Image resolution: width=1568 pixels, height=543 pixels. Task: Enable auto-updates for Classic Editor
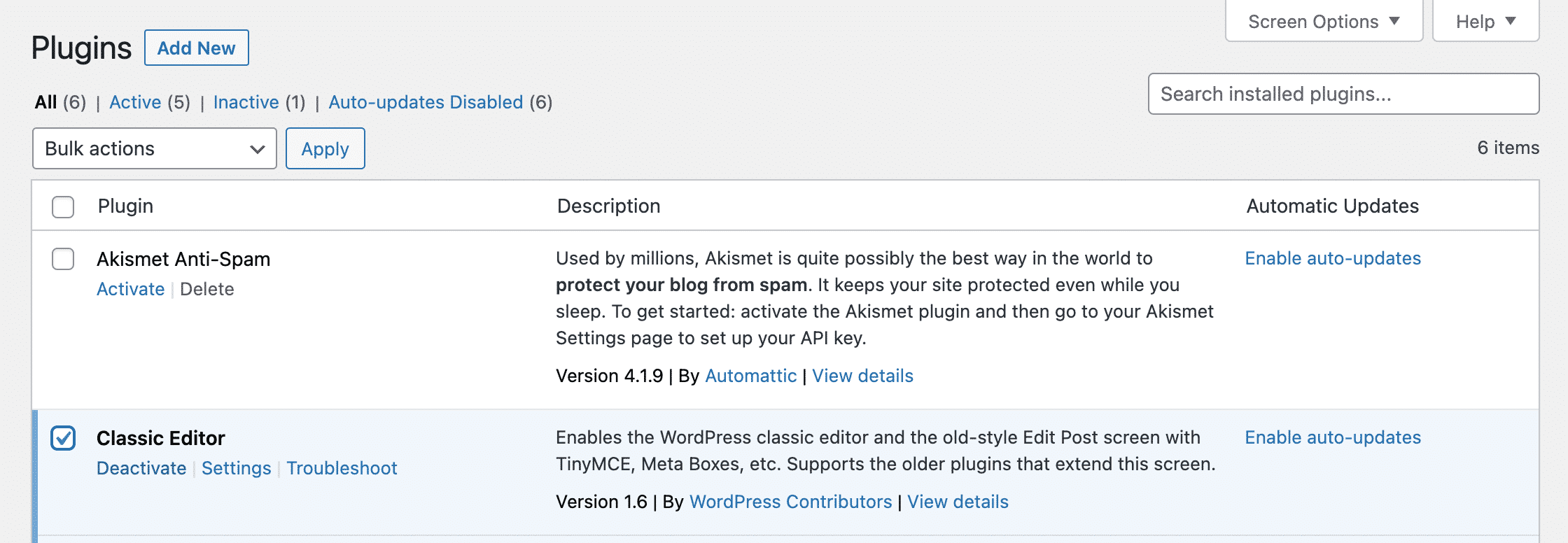coord(1333,437)
